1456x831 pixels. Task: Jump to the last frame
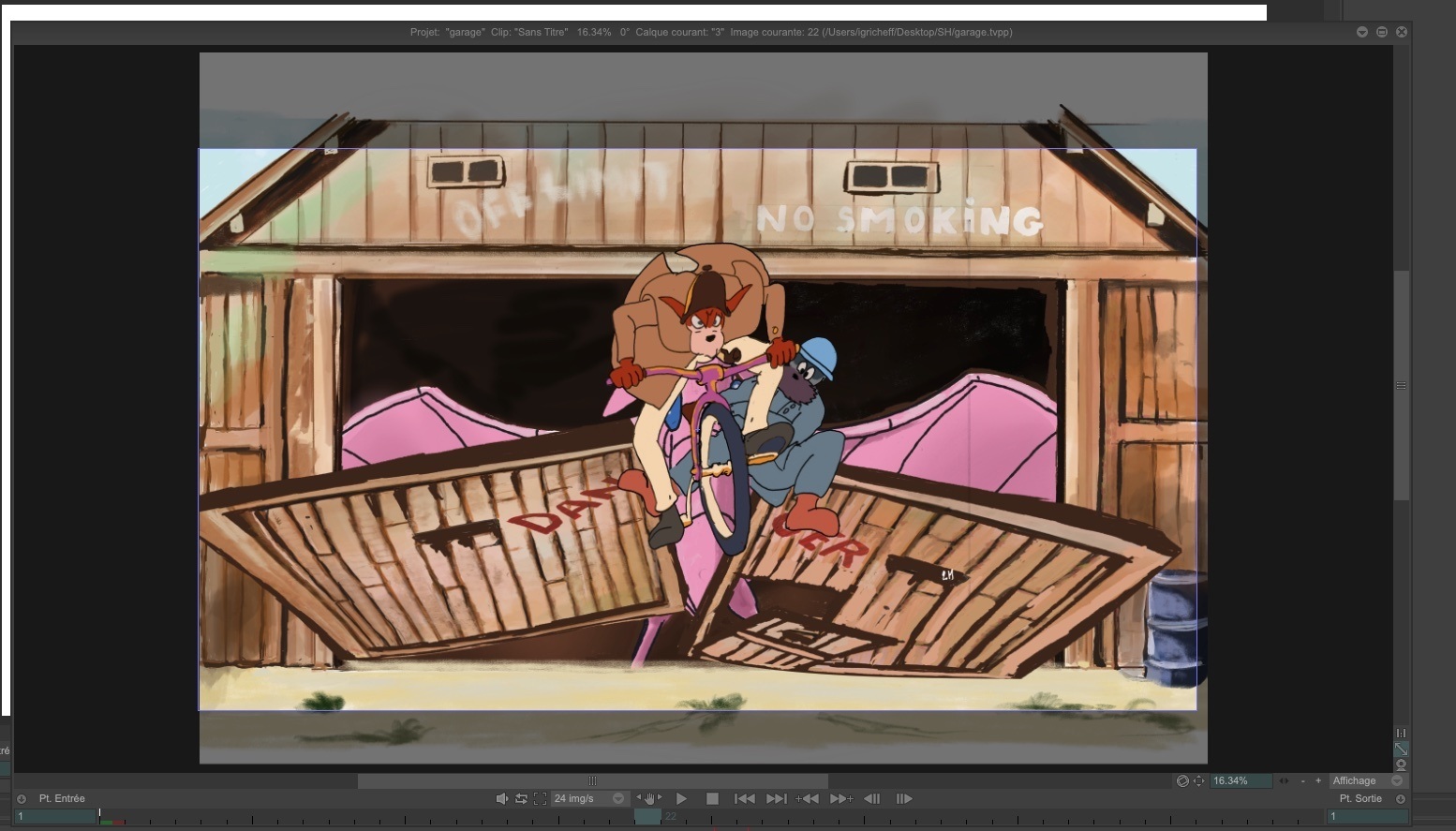776,799
